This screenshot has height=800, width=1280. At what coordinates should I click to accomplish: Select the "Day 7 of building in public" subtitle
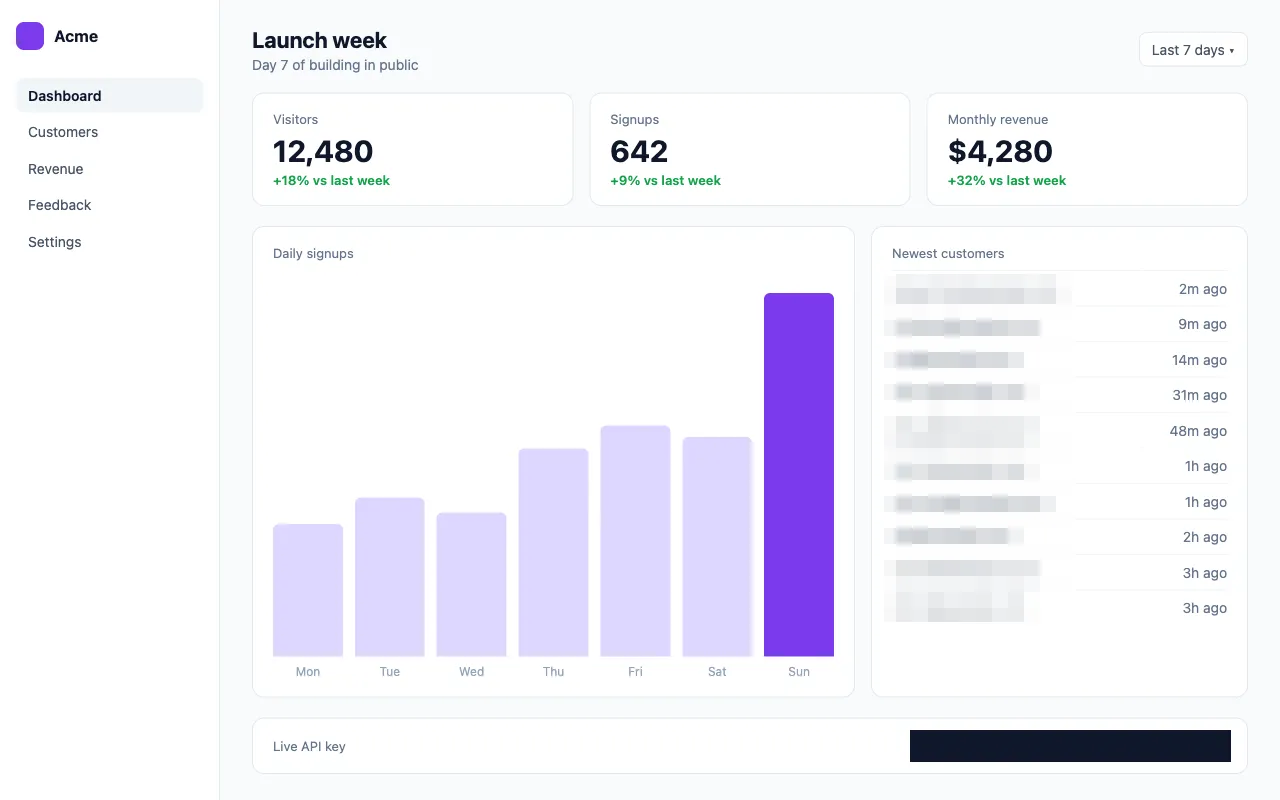click(x=335, y=65)
